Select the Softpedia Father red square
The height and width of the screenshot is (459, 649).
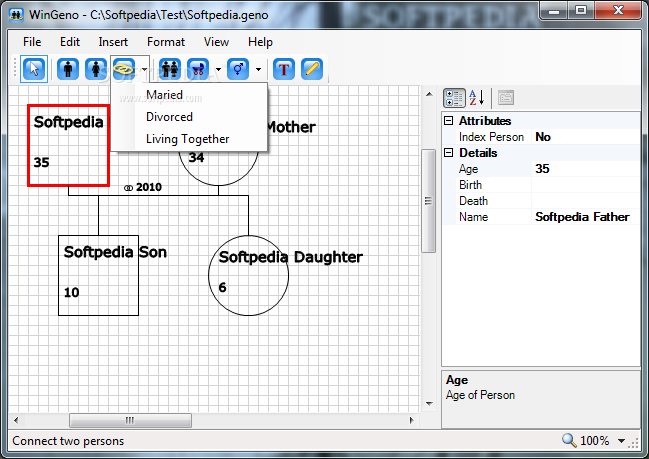coord(68,146)
